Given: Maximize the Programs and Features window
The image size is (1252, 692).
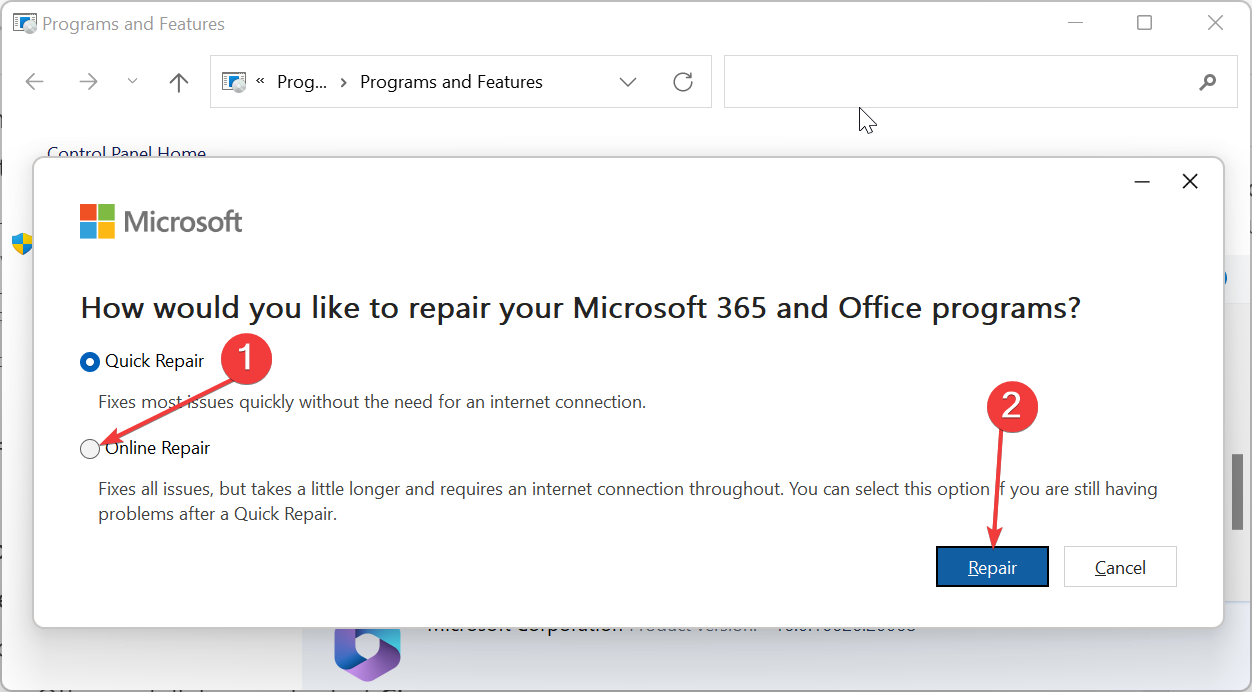Looking at the screenshot, I should tap(1145, 23).
